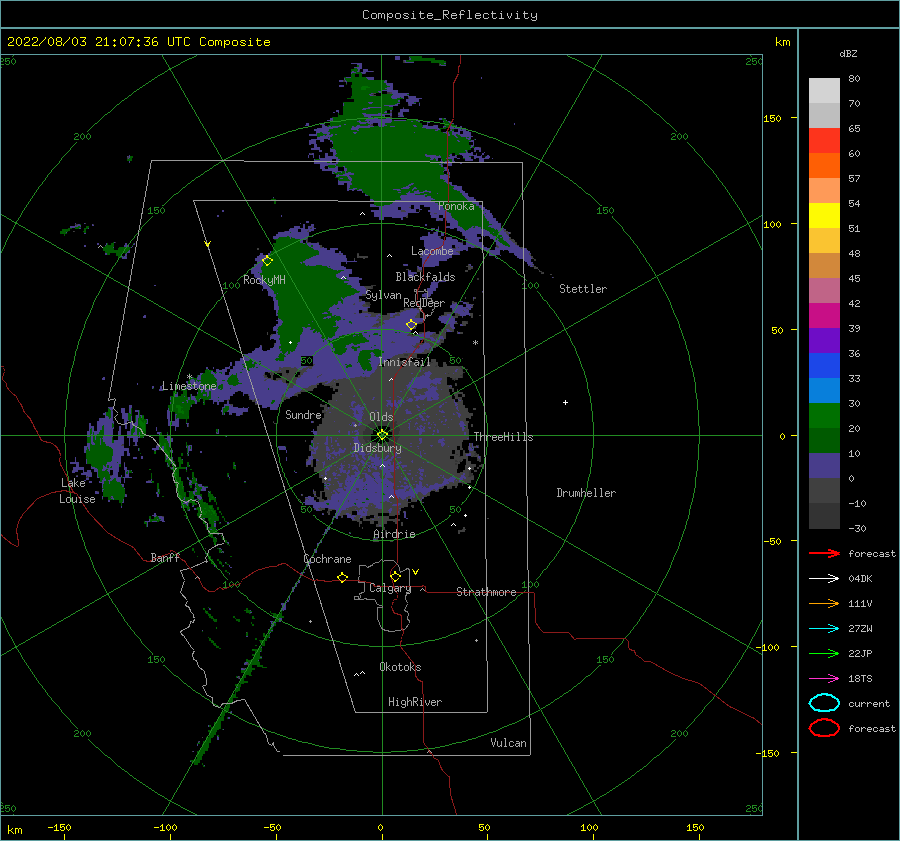Pick the magenta 39-42 dBZ swatch

824,316
